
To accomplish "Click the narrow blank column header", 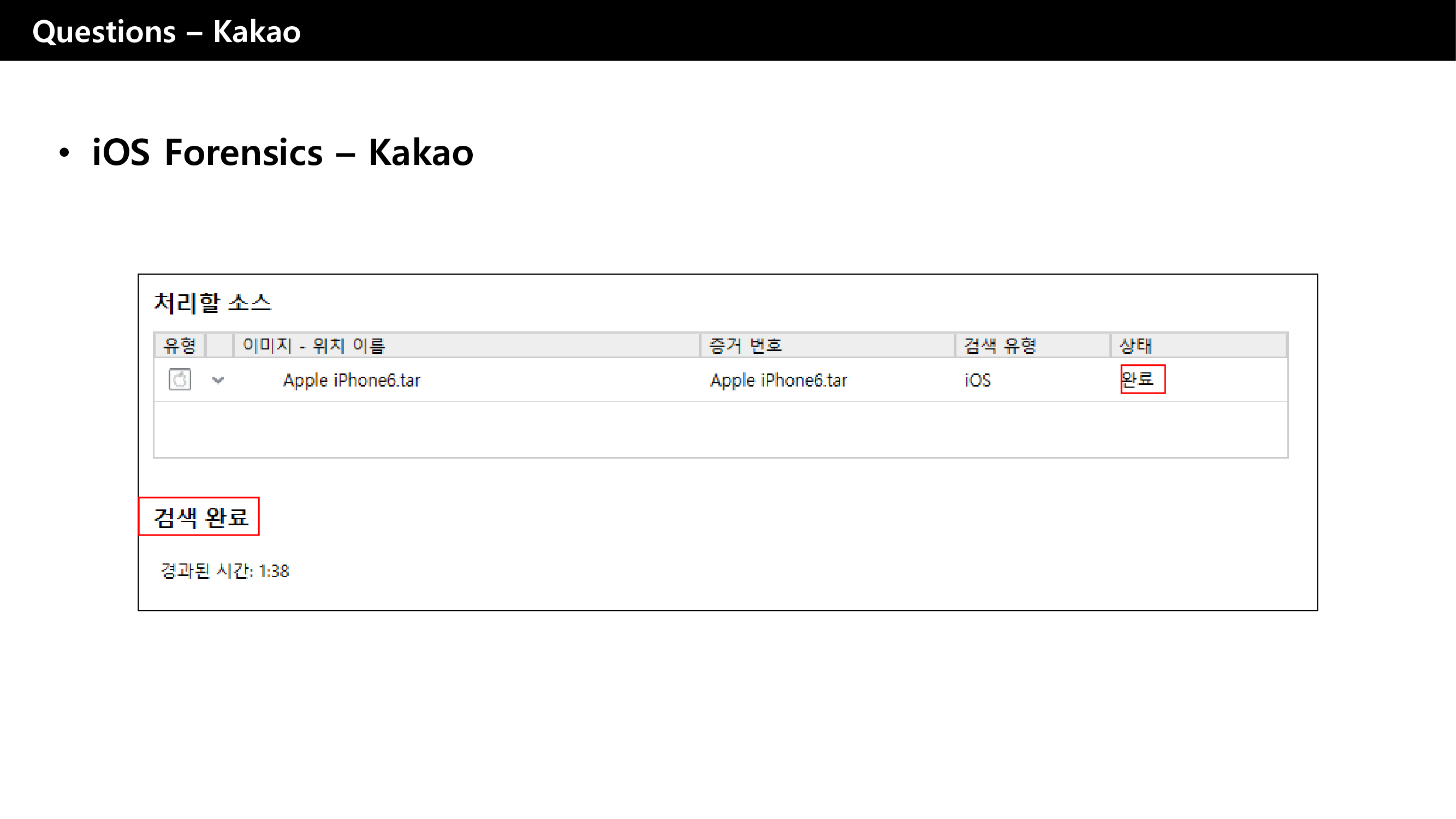I will [219, 346].
